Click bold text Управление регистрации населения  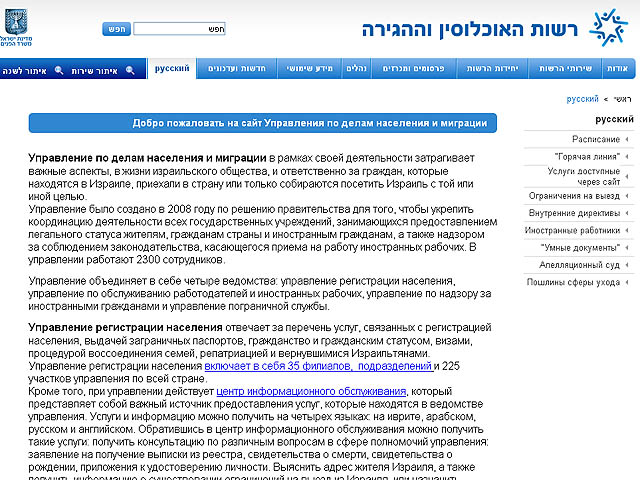tap(125, 327)
